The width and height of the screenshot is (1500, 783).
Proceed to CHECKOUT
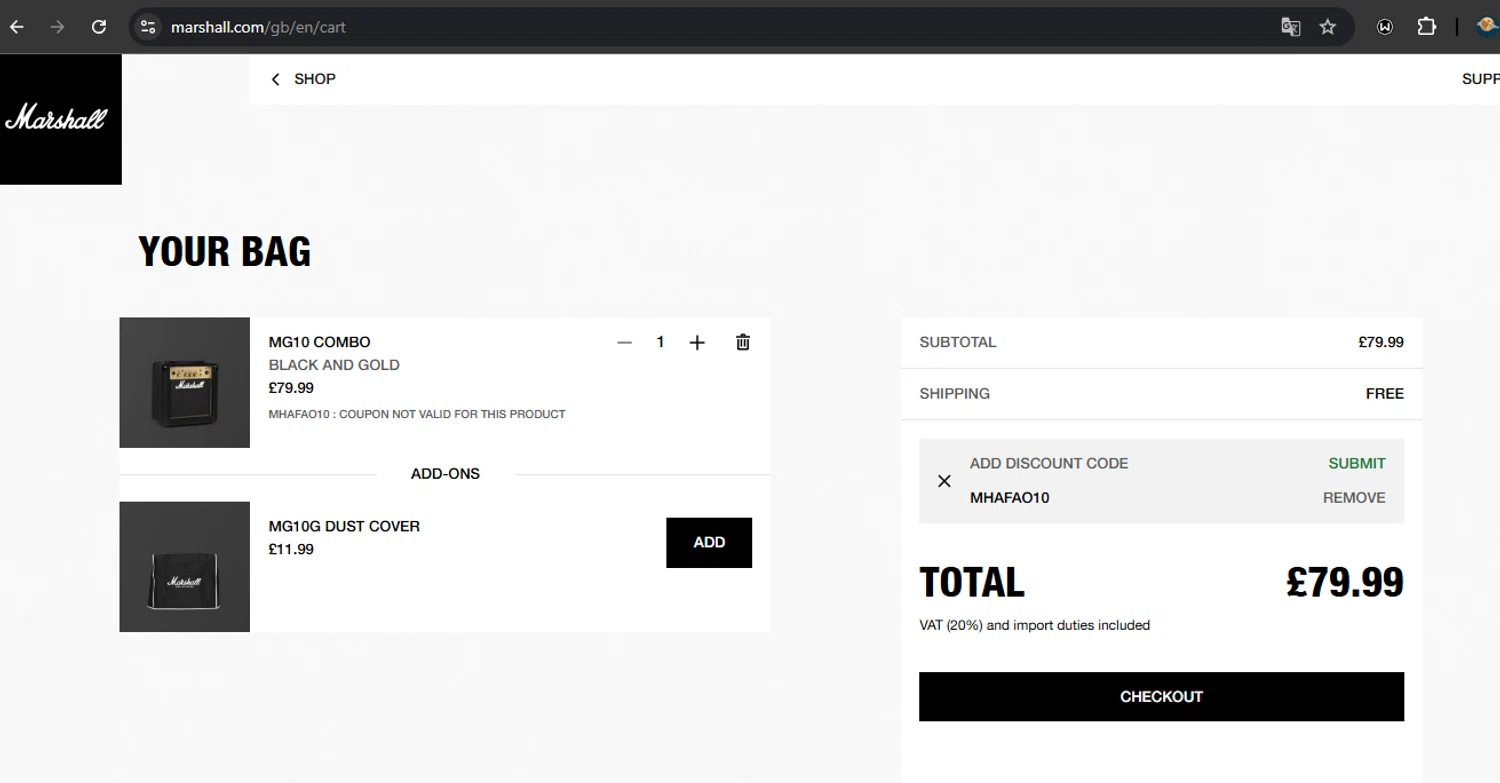[1161, 697]
